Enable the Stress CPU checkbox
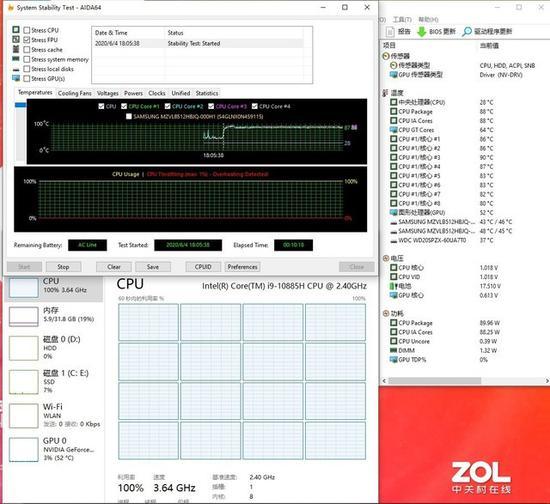 (27, 30)
